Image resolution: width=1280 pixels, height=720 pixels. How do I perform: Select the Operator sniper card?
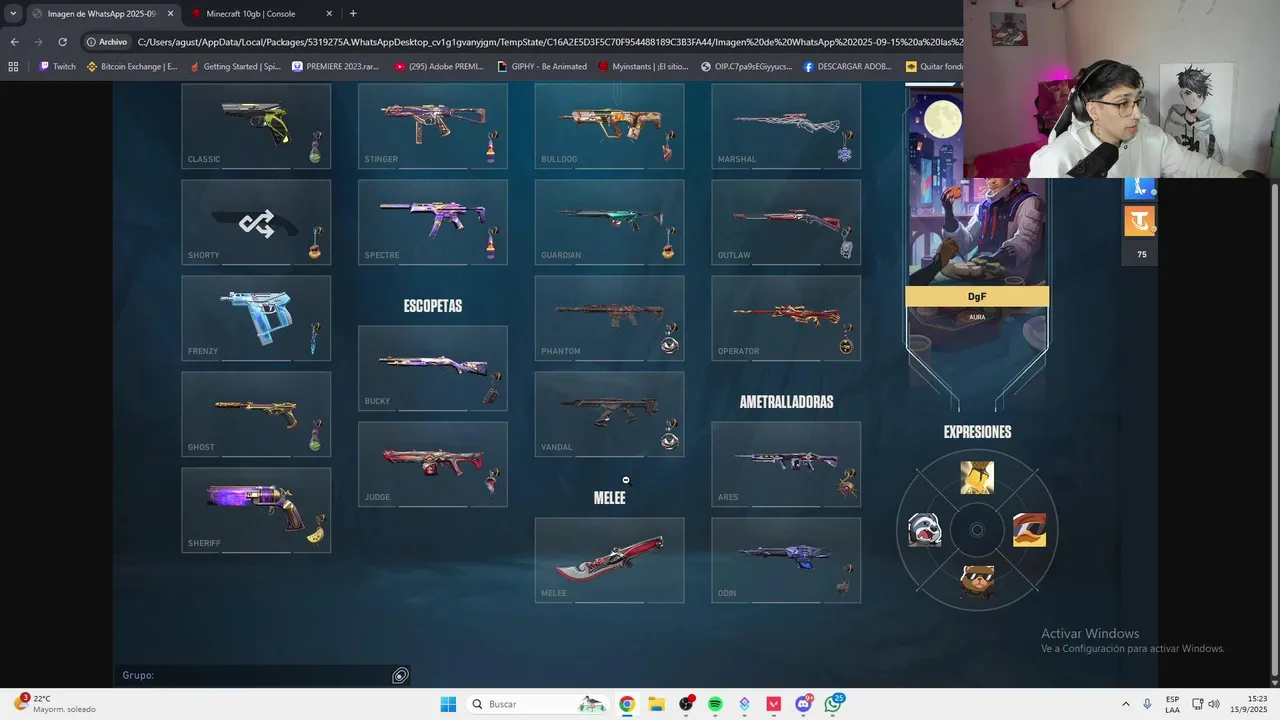(x=786, y=318)
